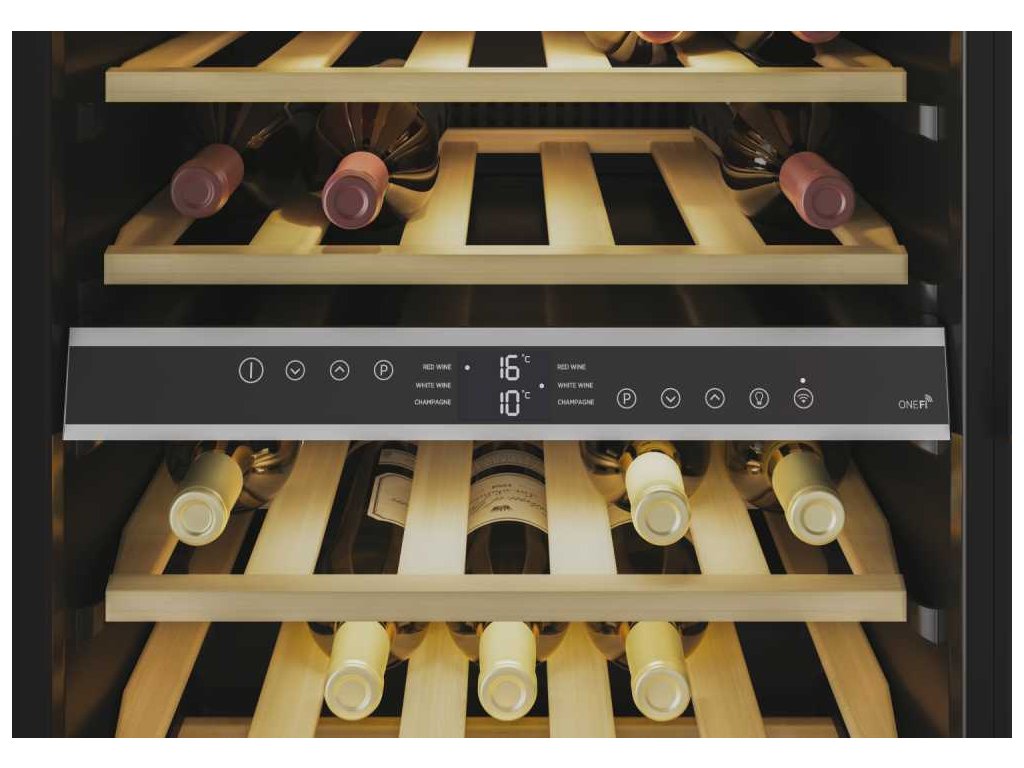Toggle the interior light bulb button
Image resolution: width=1024 pixels, height=768 pixels.
[759, 398]
